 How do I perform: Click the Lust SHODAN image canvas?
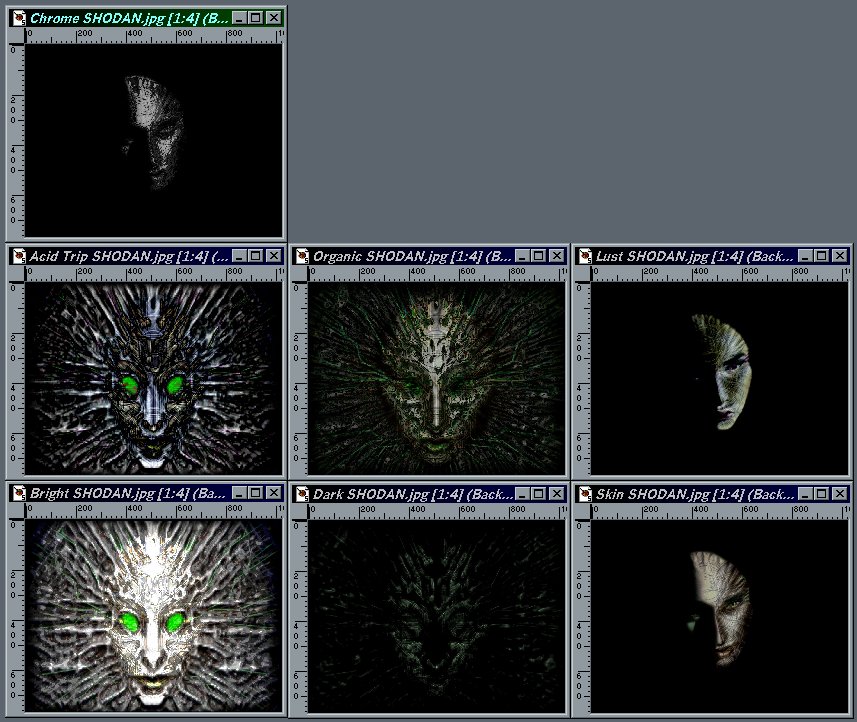pyautogui.click(x=720, y=378)
